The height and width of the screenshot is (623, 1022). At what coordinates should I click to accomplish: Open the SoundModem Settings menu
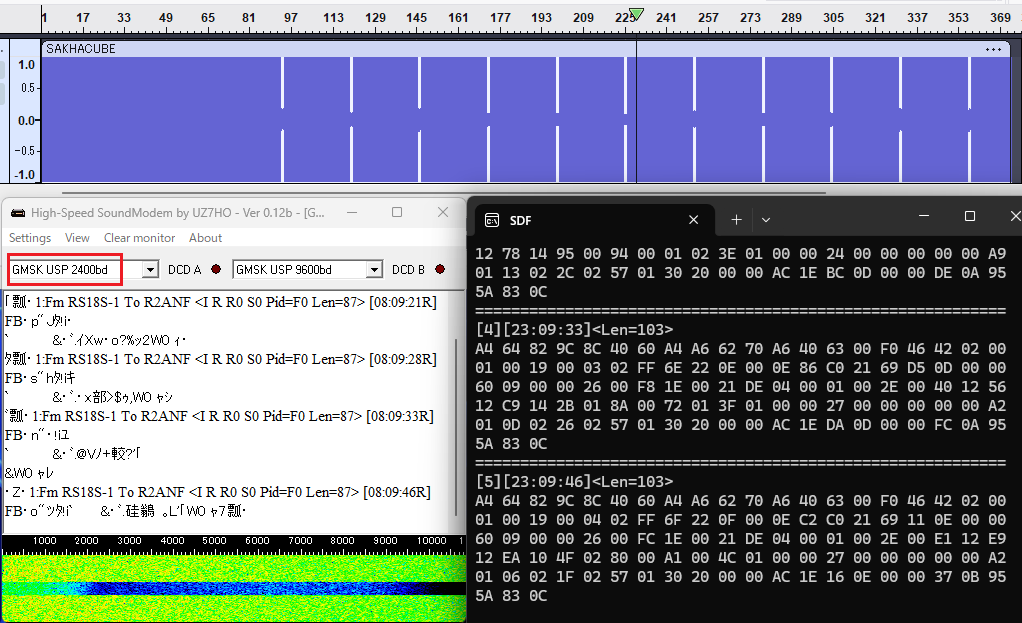coord(30,238)
